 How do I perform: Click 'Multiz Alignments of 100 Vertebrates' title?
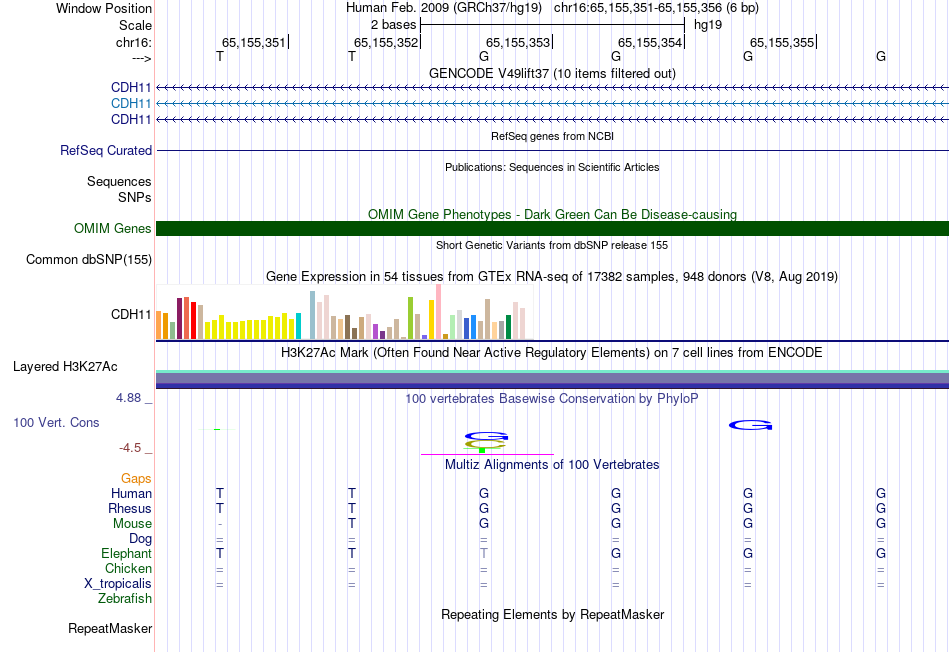(x=552, y=465)
